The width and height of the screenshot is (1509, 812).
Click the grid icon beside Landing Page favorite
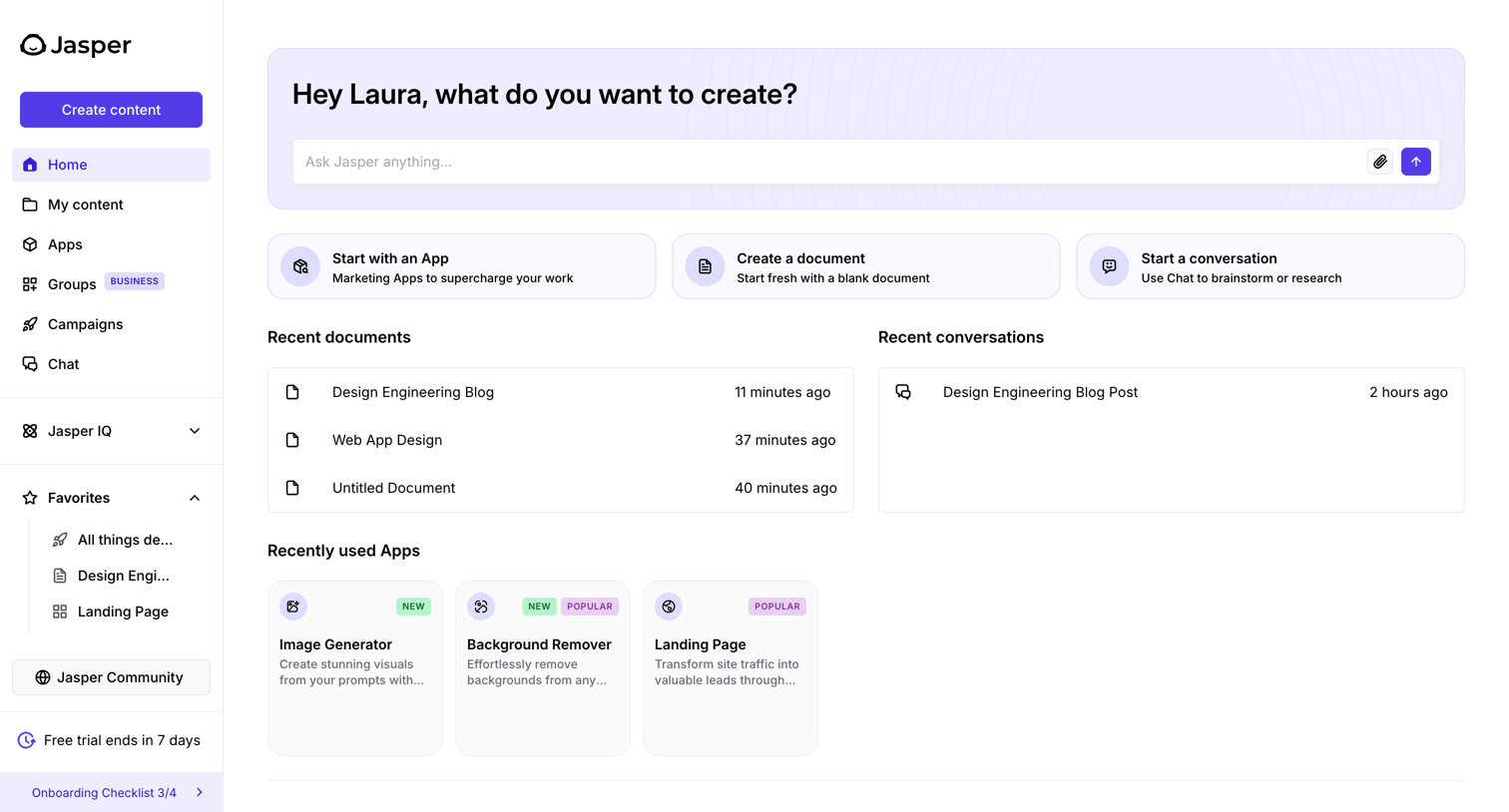[x=60, y=611]
